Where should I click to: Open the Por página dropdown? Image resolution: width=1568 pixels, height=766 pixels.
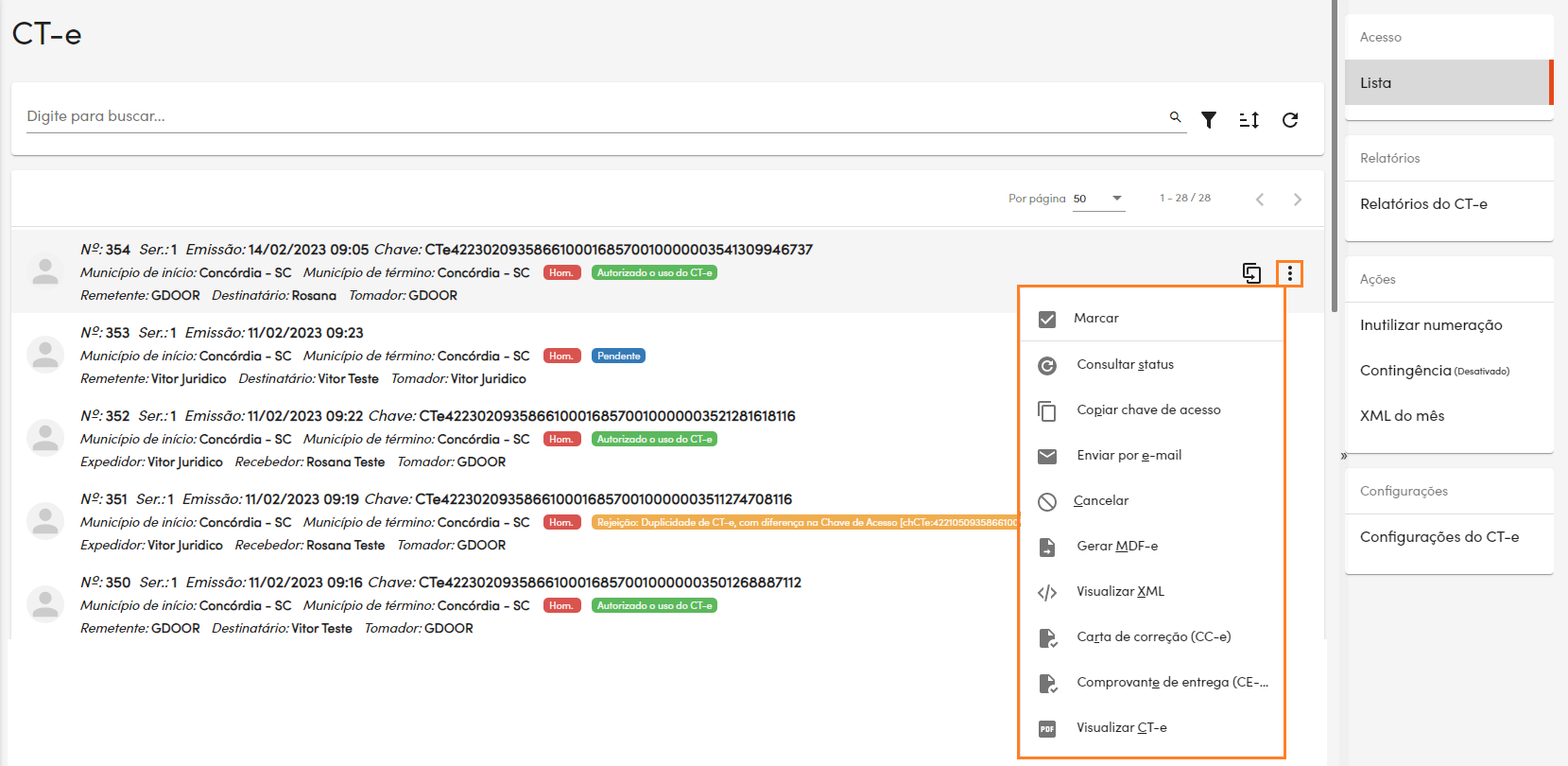click(1099, 199)
